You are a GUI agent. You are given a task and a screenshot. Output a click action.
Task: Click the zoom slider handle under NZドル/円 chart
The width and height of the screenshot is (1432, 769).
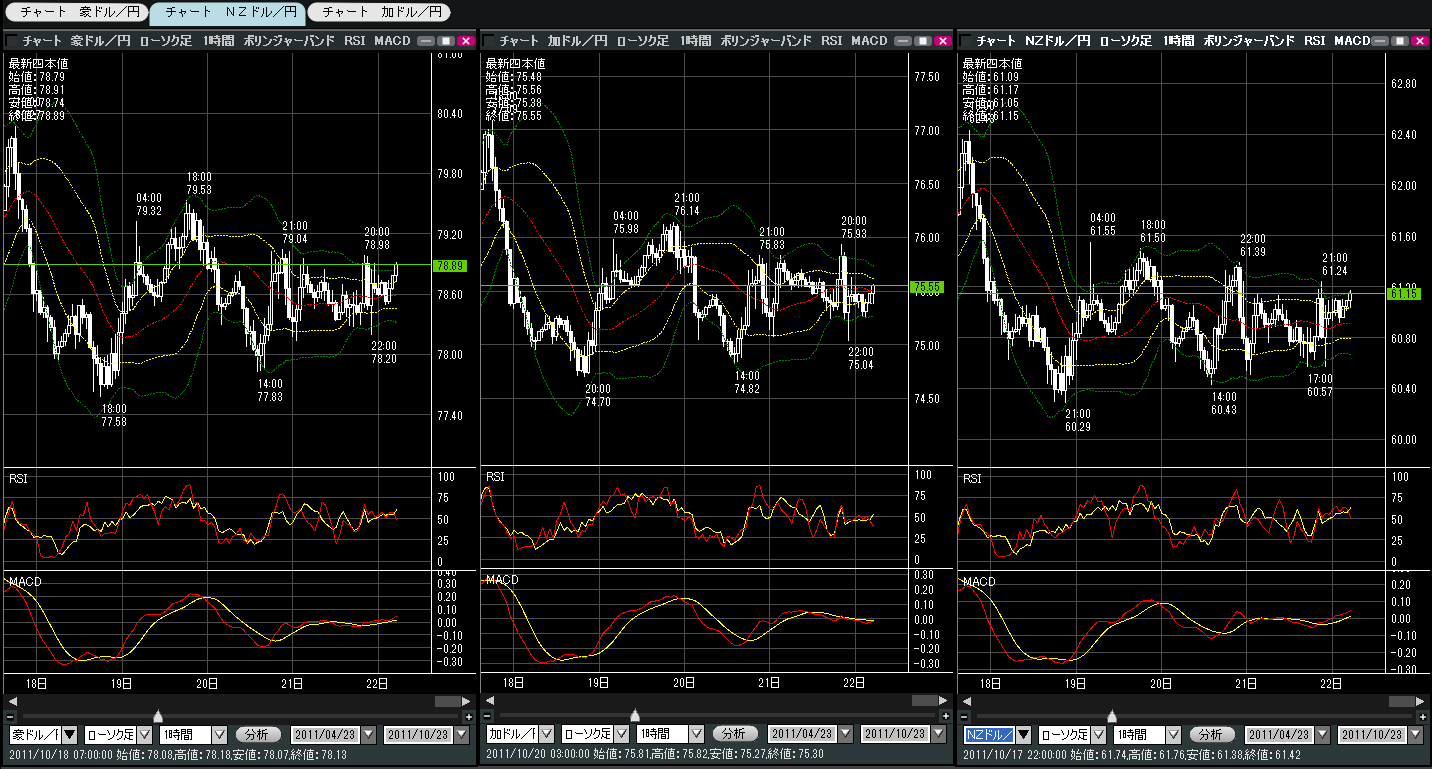pos(1111,716)
